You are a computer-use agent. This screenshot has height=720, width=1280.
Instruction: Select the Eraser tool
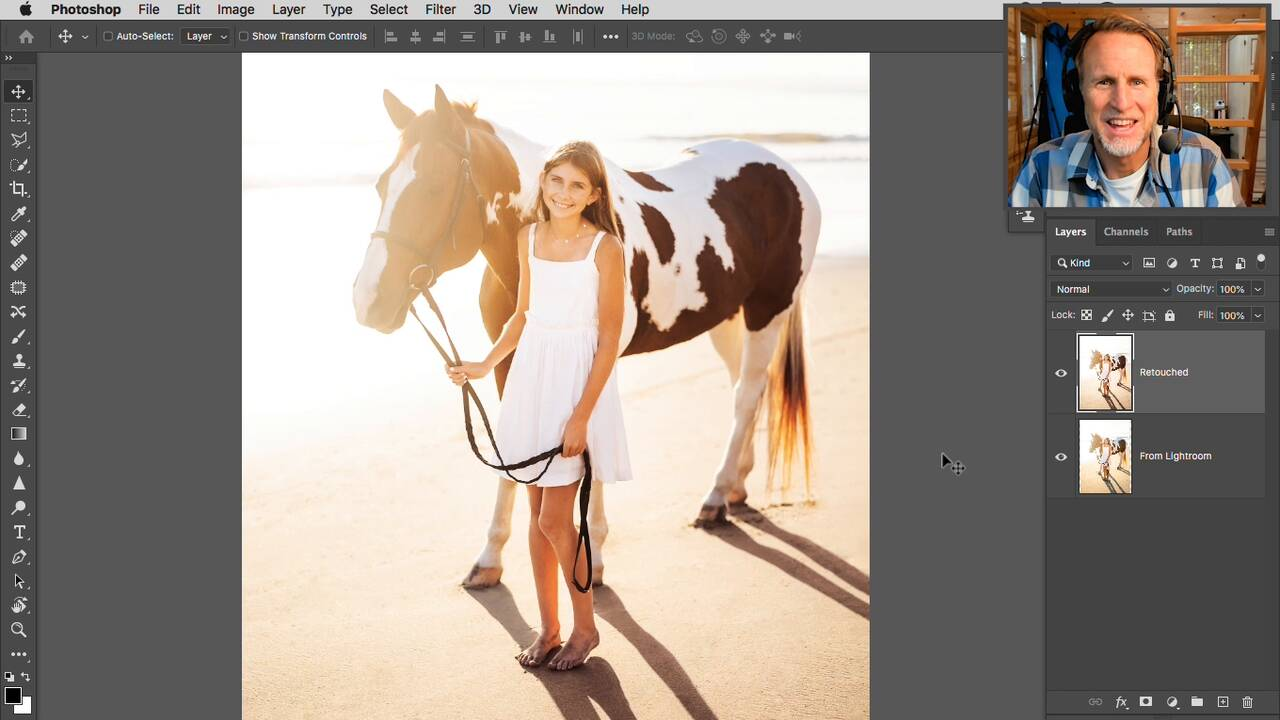coord(18,410)
